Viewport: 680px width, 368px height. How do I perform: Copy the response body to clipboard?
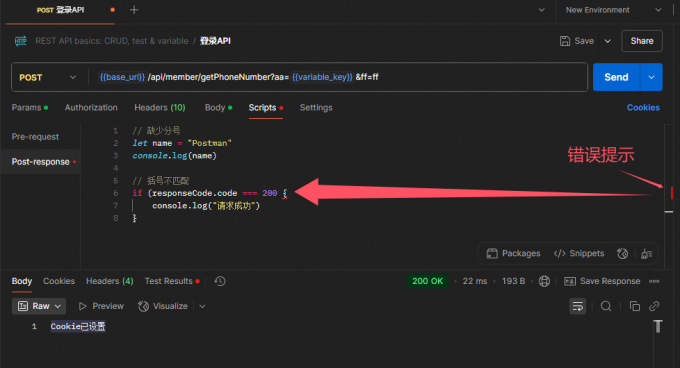tap(634, 306)
